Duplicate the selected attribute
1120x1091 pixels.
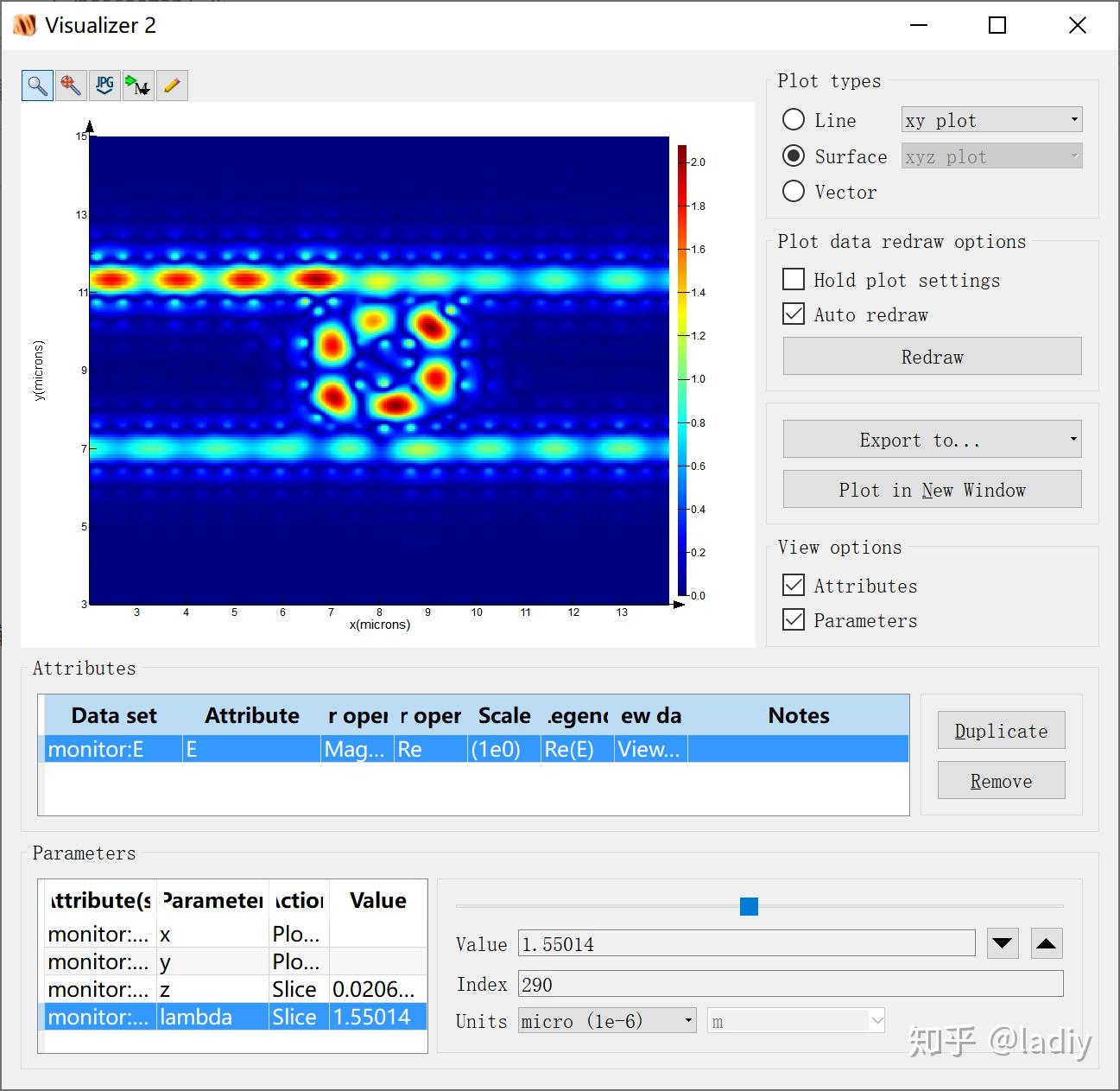pyautogui.click(x=1001, y=731)
